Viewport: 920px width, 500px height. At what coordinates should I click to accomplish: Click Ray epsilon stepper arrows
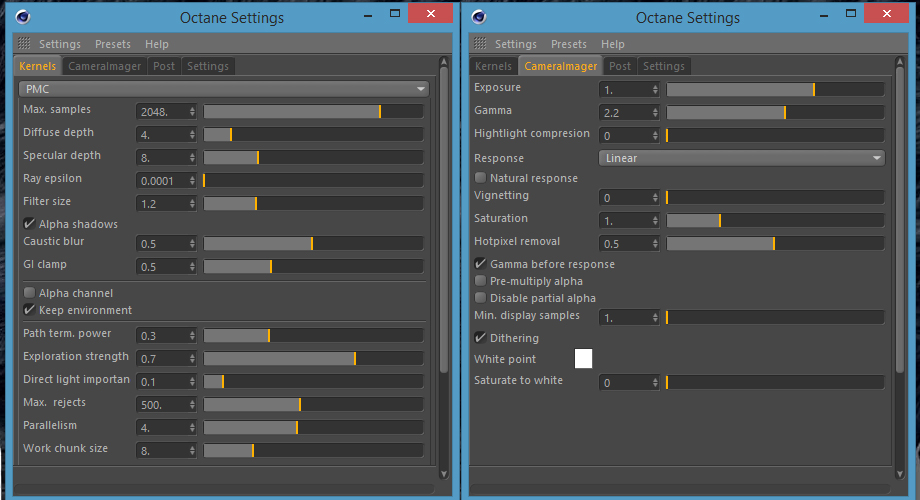[192, 181]
